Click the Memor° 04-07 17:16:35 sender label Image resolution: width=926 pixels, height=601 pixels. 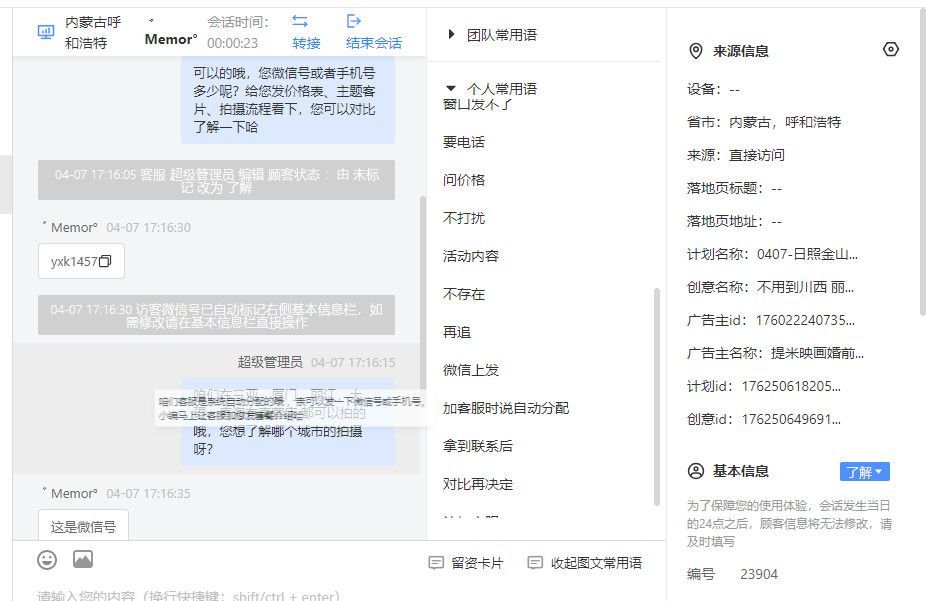coord(116,494)
